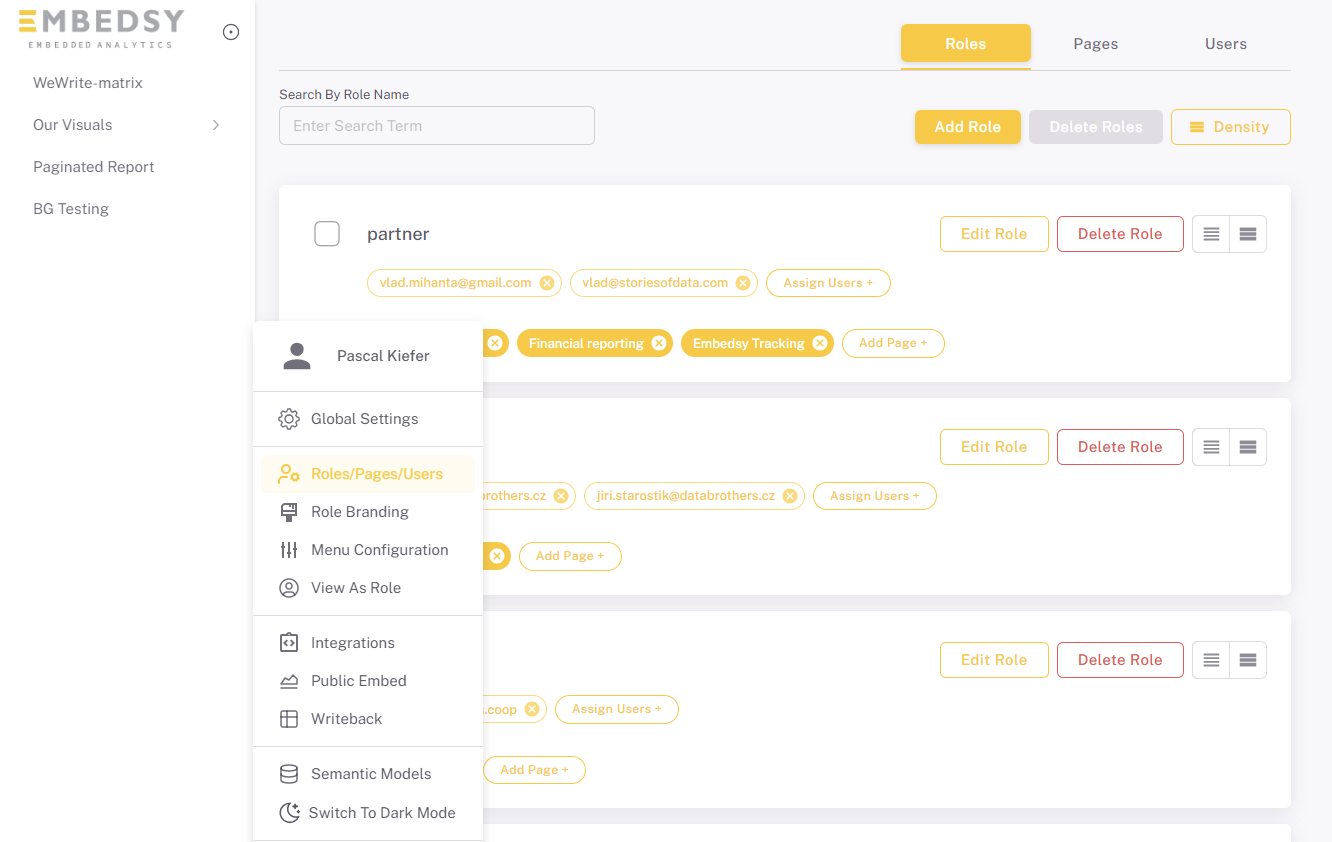
Task: Click the circular icon beside the Embedsy logo
Action: (231, 31)
